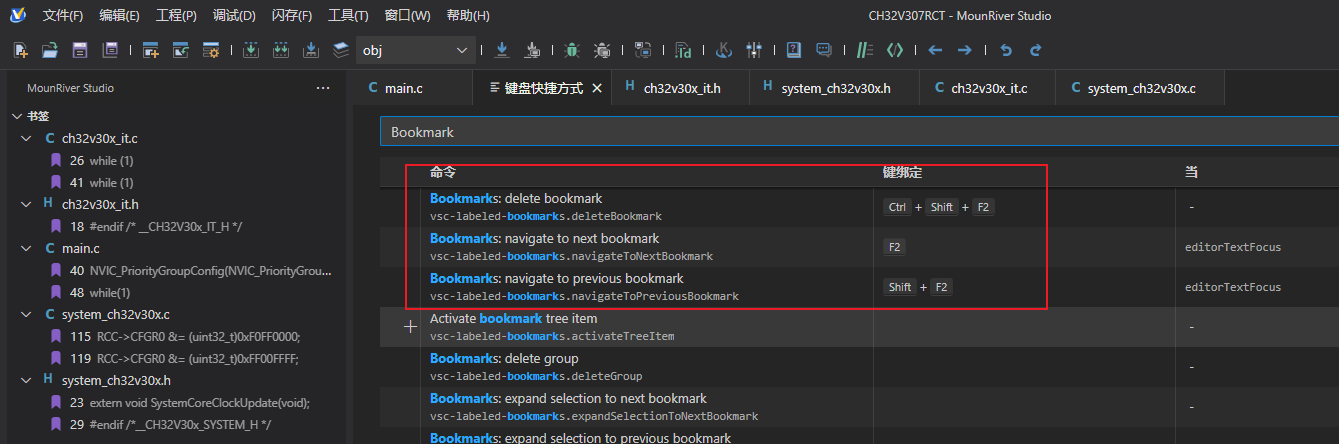Switch to the system_ch32v30x.h tab
Screen dimensions: 1339x444
(x=834, y=88)
